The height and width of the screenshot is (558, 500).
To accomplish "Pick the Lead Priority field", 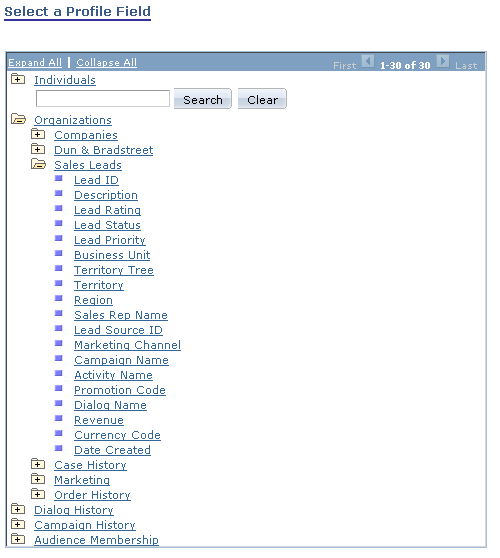I will 110,240.
